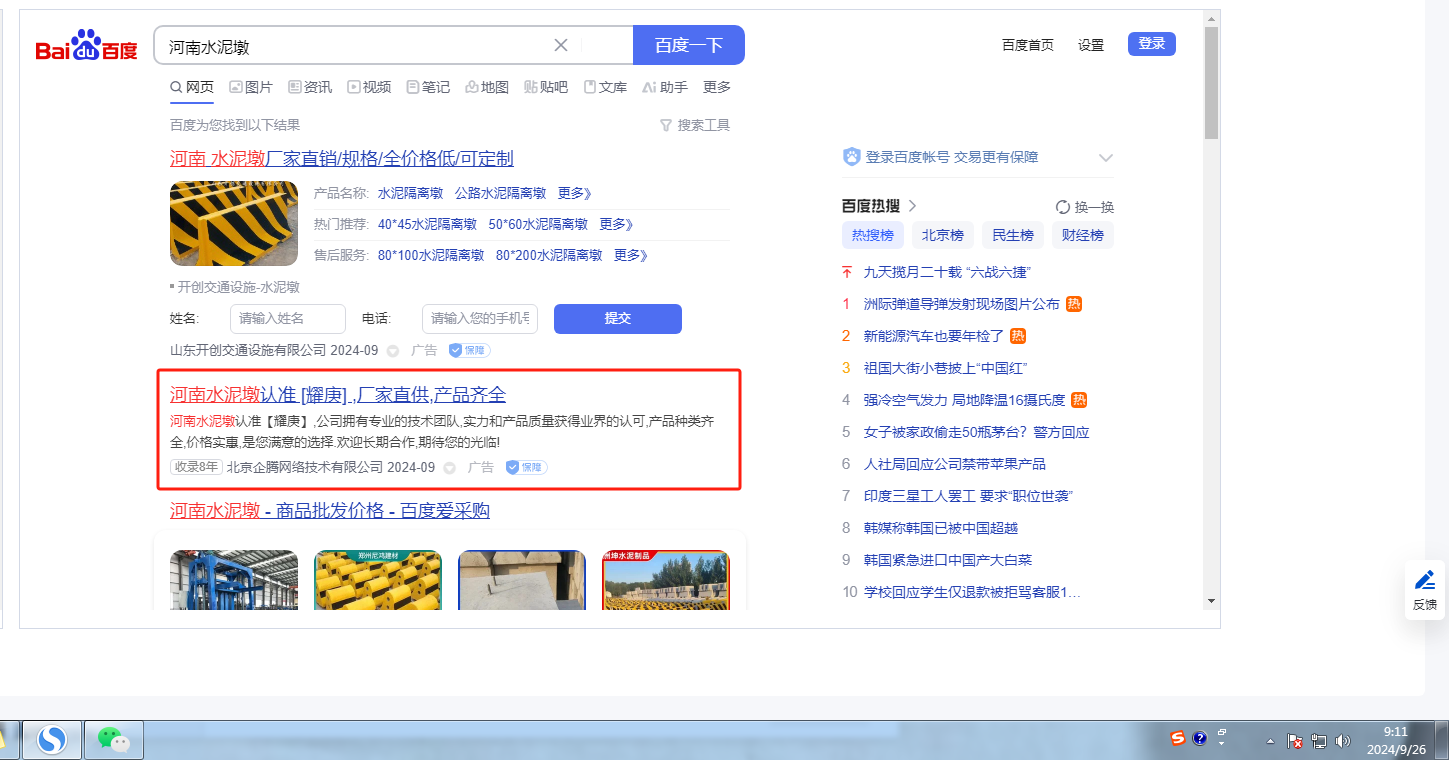
Task: Open the 河南水泥墩 - 商品批发价格 - 百度爱采购 result
Action: pyautogui.click(x=330, y=511)
